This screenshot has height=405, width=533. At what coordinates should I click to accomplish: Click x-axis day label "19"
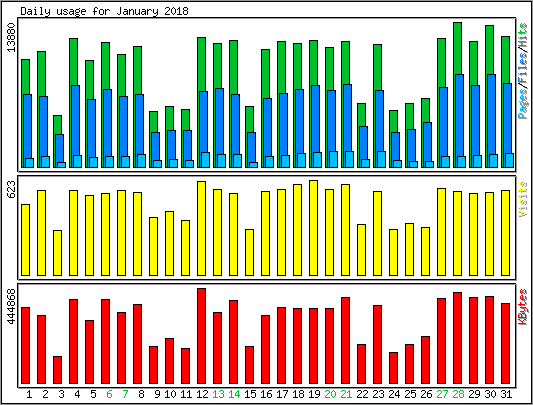[314, 394]
